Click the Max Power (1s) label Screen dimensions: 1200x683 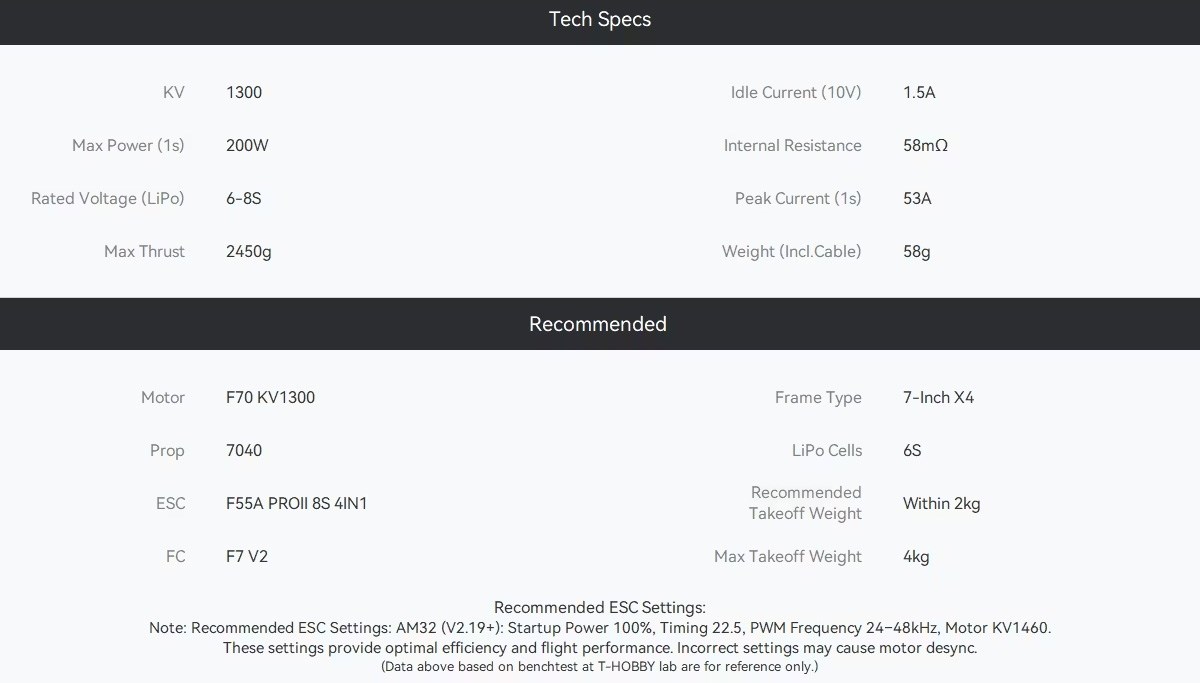pos(128,145)
